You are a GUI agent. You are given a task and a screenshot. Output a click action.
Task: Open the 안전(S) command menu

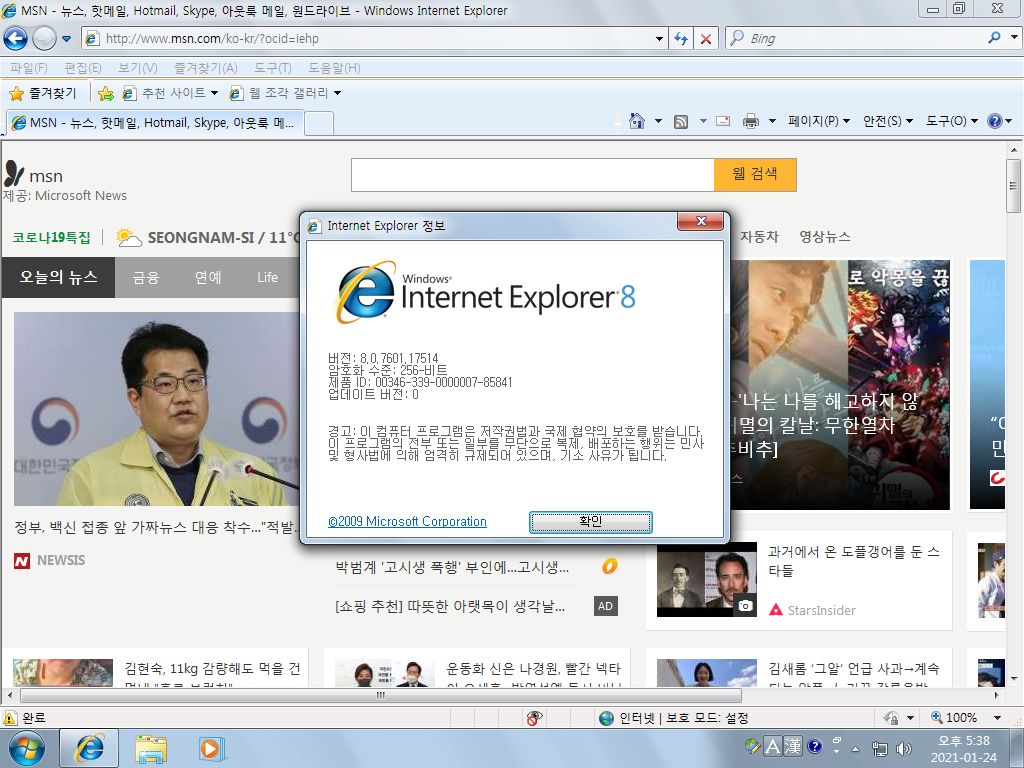888,121
